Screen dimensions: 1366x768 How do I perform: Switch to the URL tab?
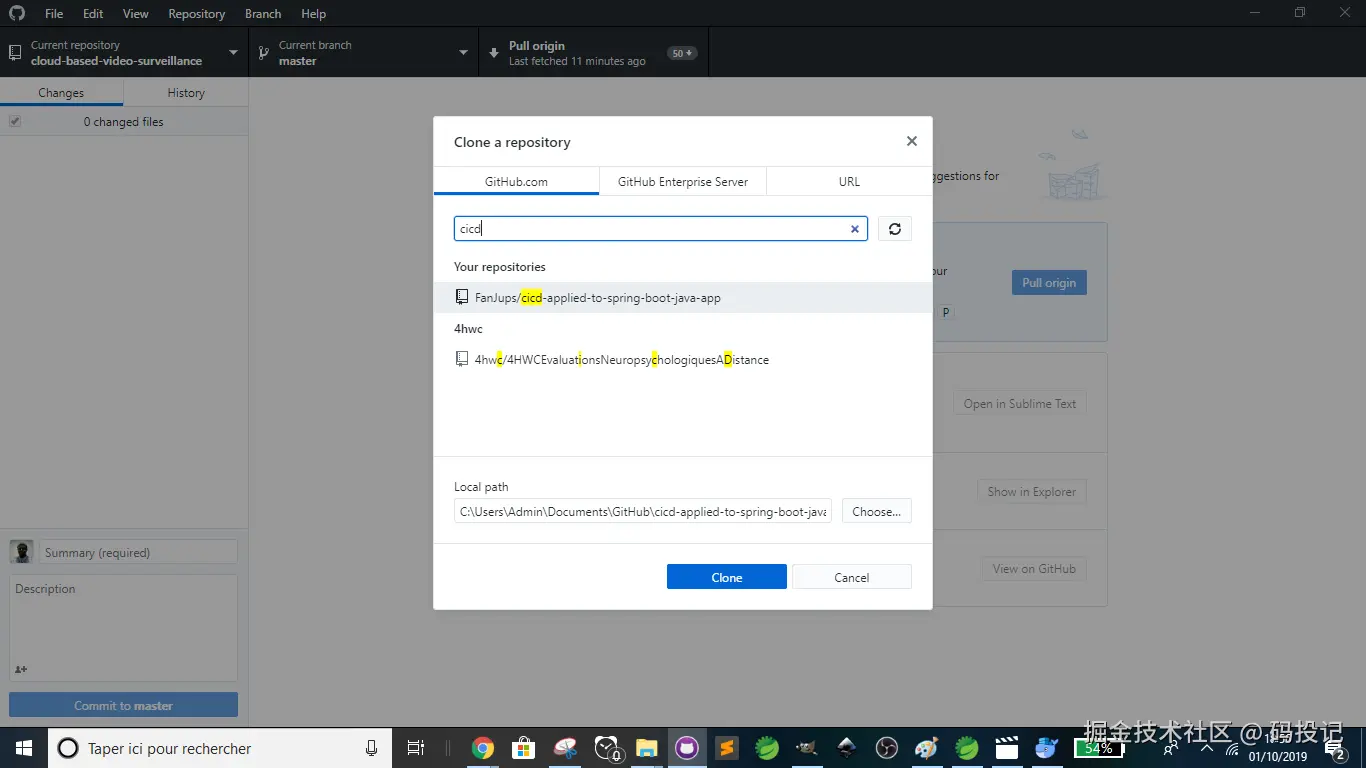point(849,182)
